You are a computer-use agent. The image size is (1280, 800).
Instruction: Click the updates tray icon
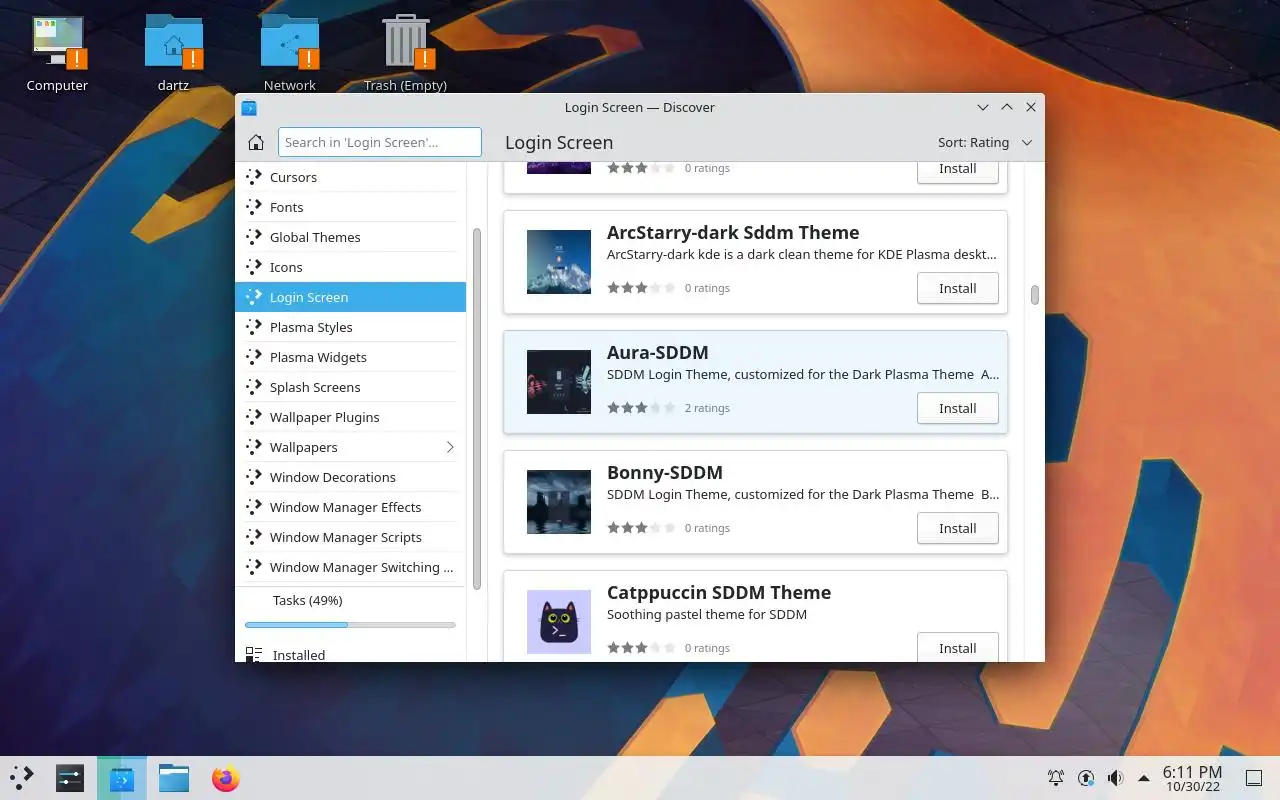pyautogui.click(x=1086, y=778)
